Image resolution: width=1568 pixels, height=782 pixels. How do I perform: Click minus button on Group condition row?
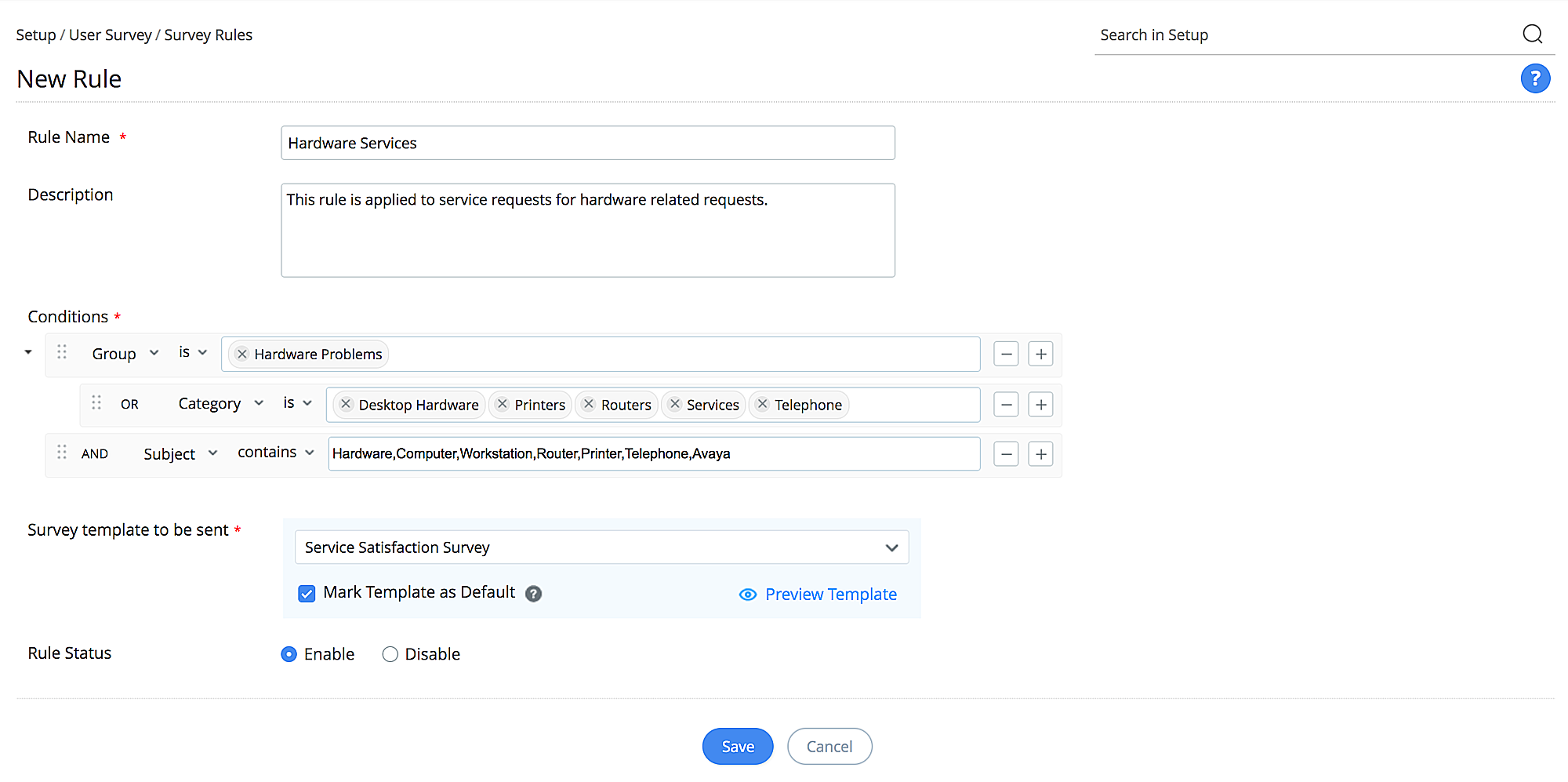(x=1006, y=354)
